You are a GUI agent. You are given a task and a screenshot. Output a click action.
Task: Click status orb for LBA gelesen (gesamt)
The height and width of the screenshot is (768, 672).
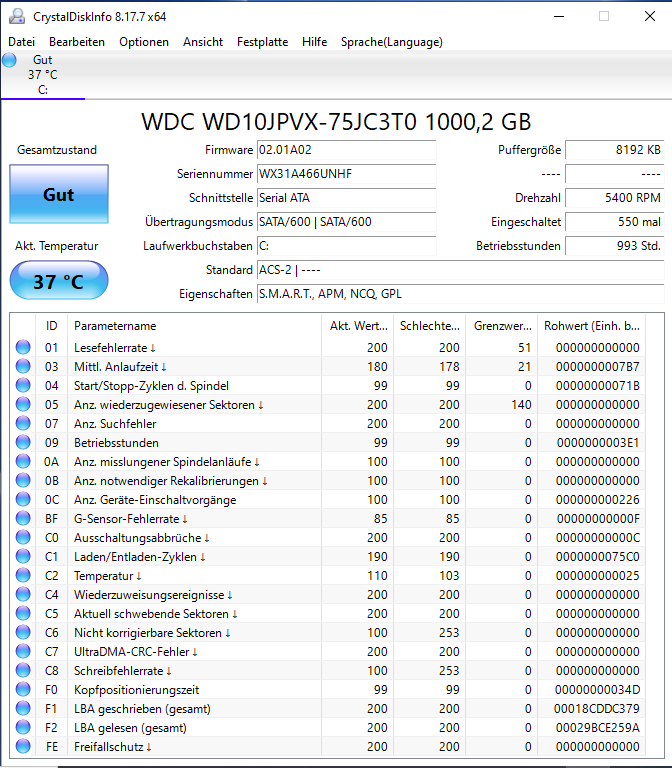tap(23, 727)
